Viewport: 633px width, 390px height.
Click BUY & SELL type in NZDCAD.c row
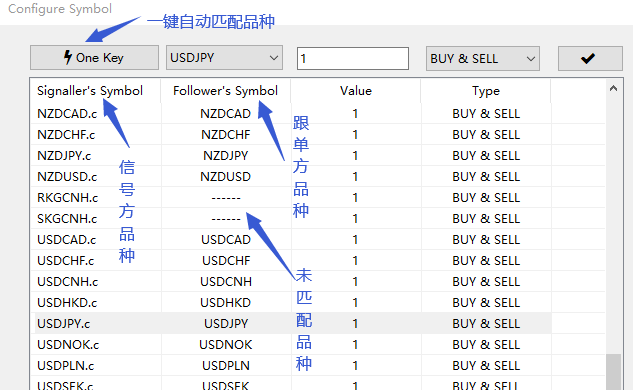pos(486,114)
